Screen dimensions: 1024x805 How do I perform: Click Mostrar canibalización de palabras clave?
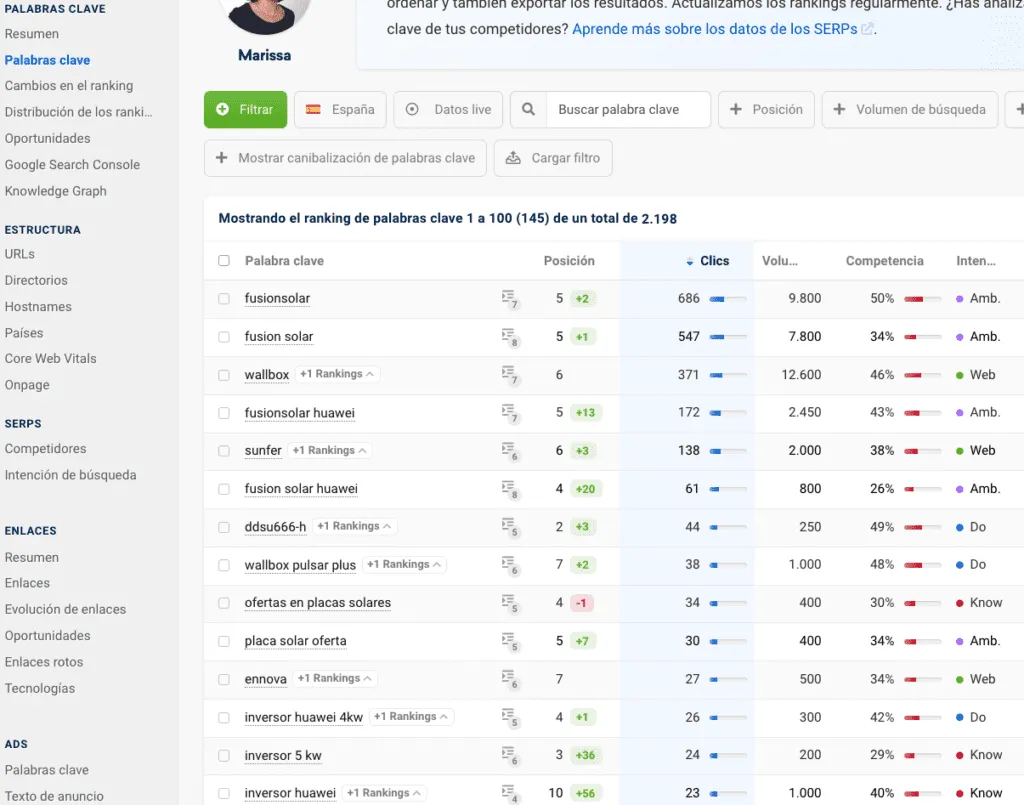345,158
